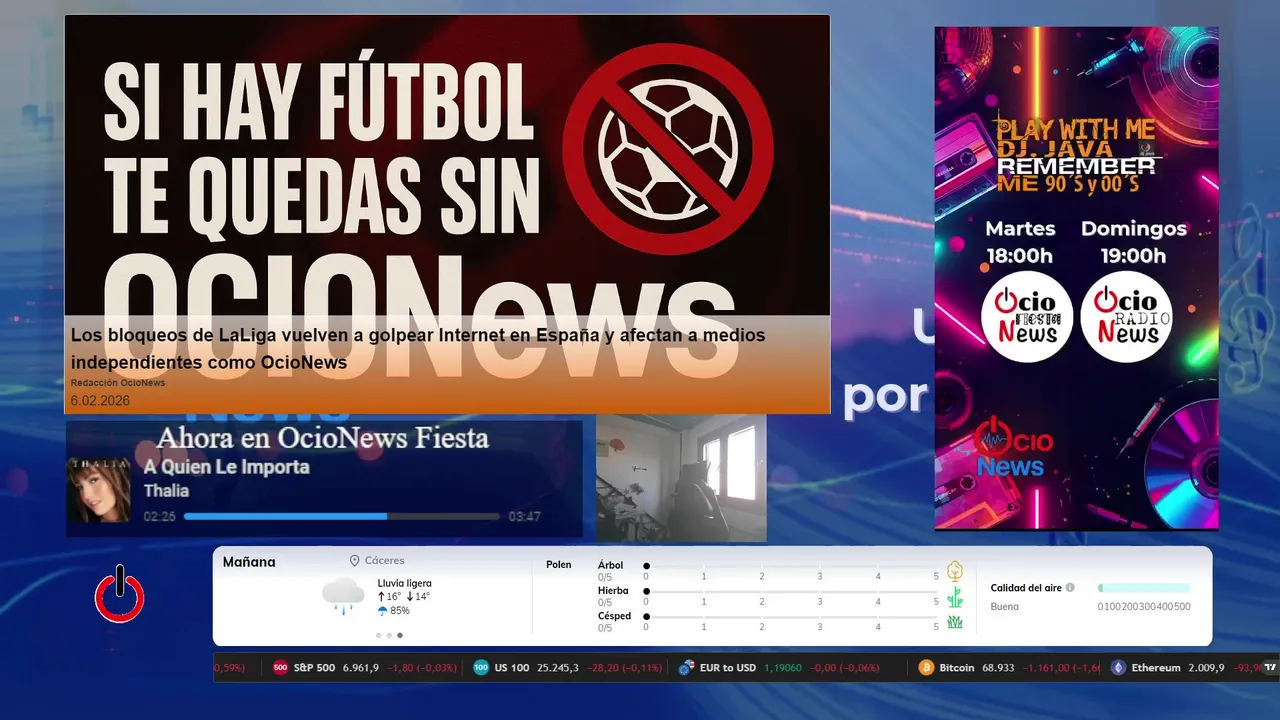Screen dimensions: 1280x720
Task: Click the Domingos 19:00h schedule text
Action: [1134, 242]
